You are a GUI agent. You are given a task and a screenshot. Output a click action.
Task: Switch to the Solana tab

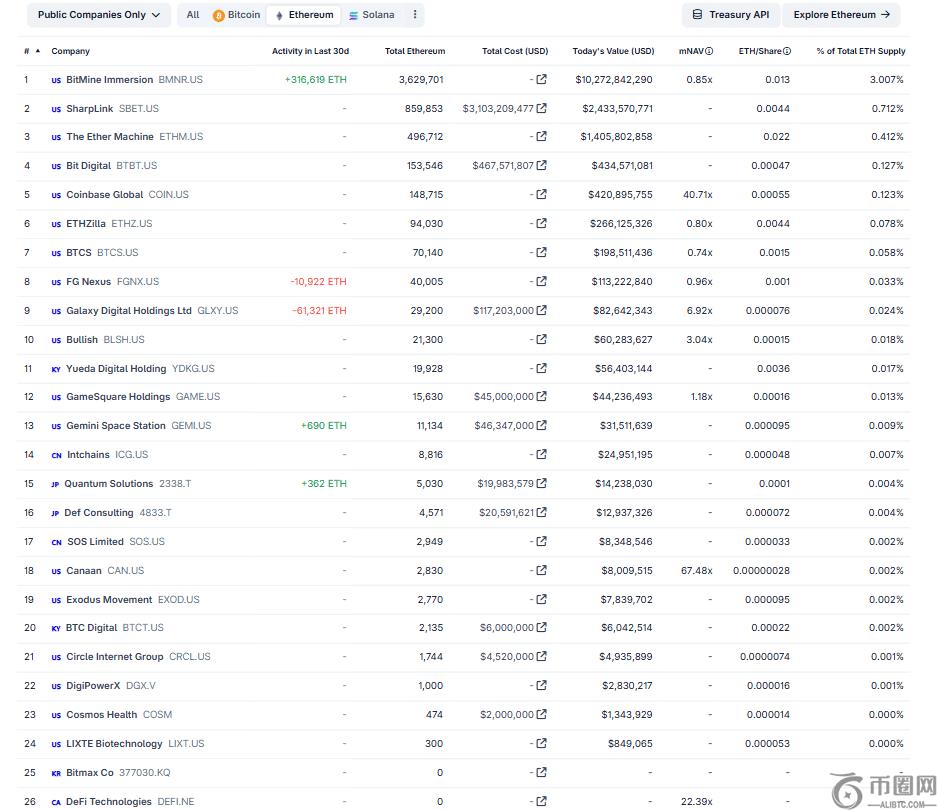[371, 15]
